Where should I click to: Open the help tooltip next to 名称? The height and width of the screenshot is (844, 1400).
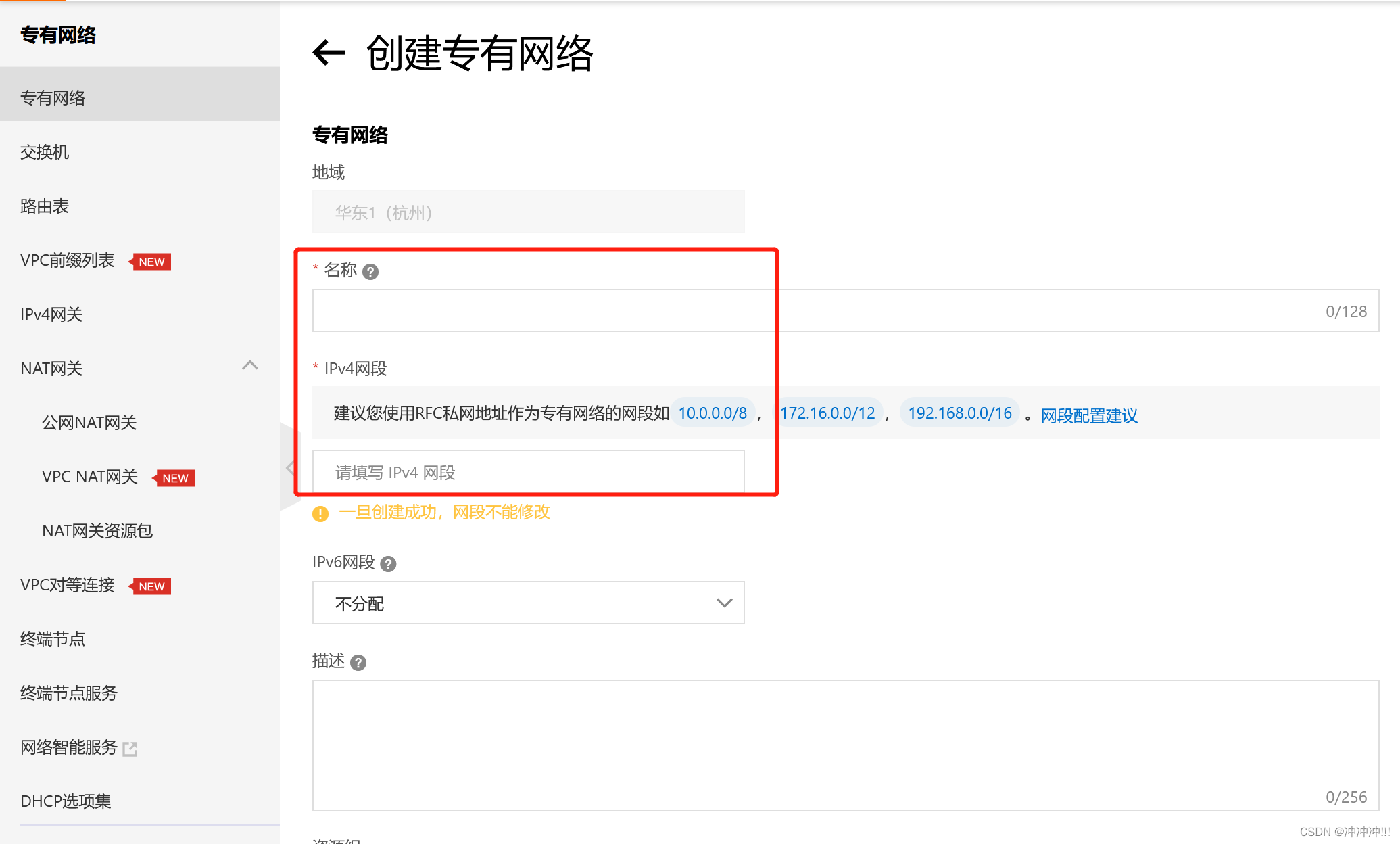(370, 271)
